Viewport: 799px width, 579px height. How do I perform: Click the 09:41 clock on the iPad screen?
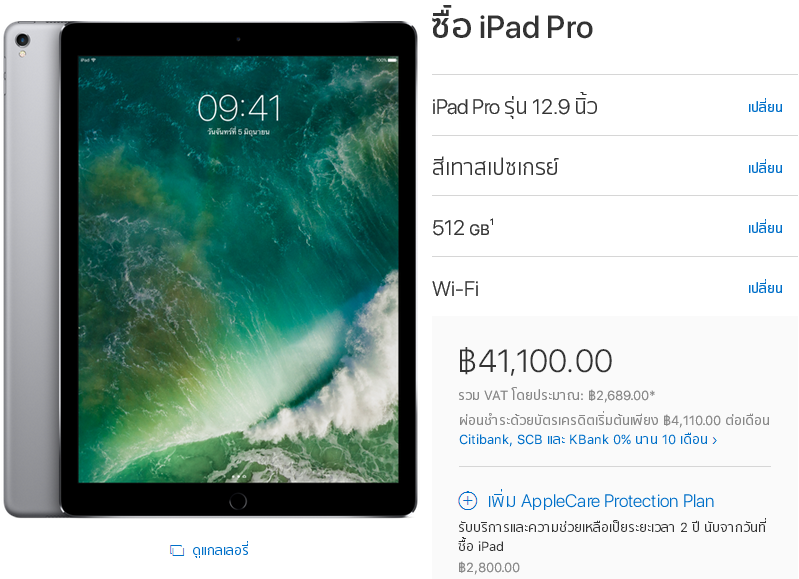239,108
